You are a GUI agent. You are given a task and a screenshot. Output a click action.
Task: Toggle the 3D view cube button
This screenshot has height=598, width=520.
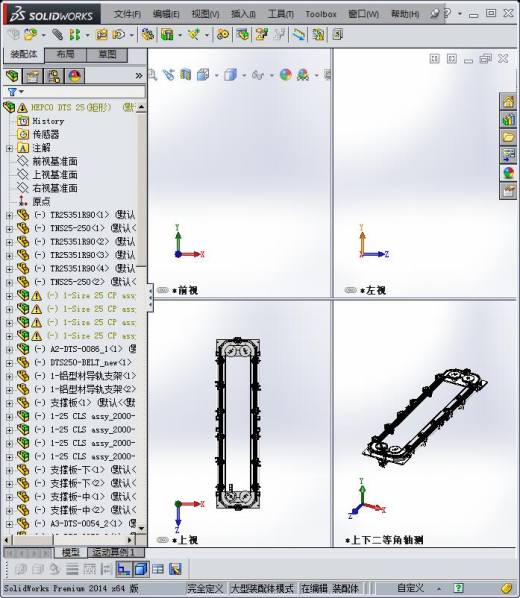(x=141, y=569)
